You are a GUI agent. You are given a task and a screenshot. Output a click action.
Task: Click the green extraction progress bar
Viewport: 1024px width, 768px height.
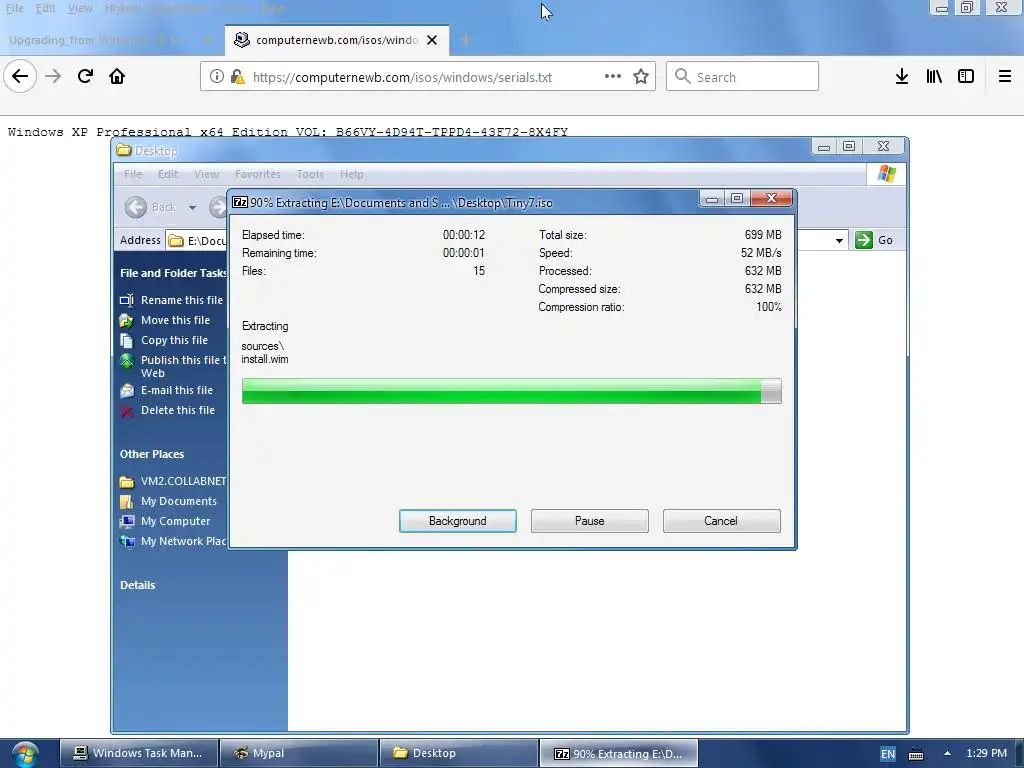click(x=511, y=391)
